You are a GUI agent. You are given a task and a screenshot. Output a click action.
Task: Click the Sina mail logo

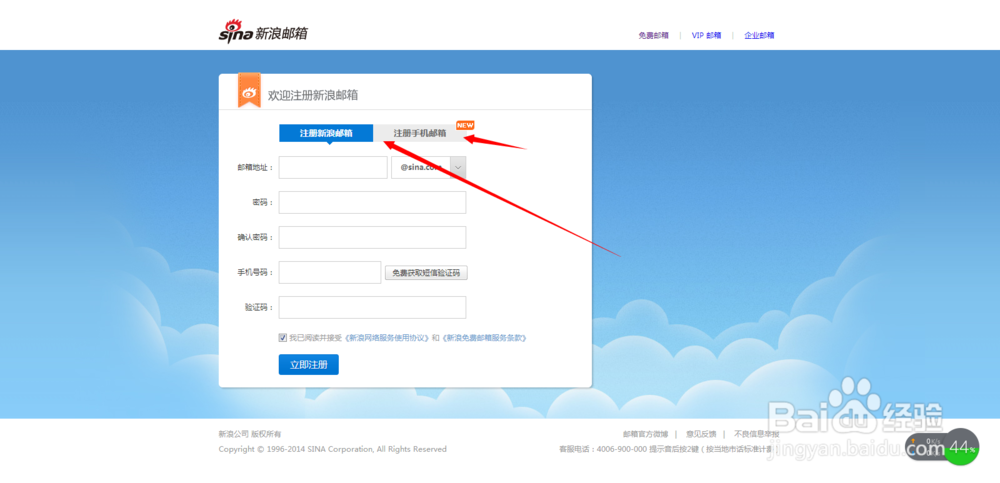[263, 32]
